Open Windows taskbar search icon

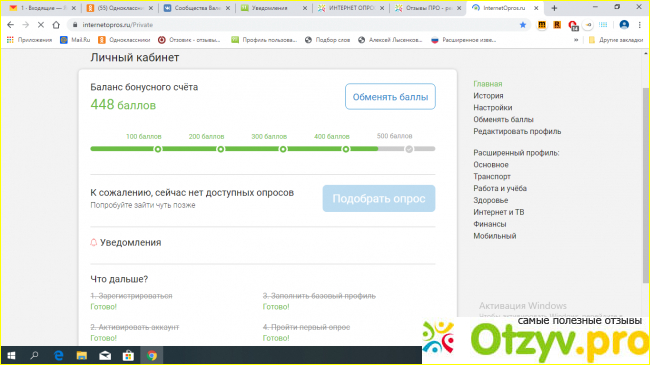coord(34,355)
